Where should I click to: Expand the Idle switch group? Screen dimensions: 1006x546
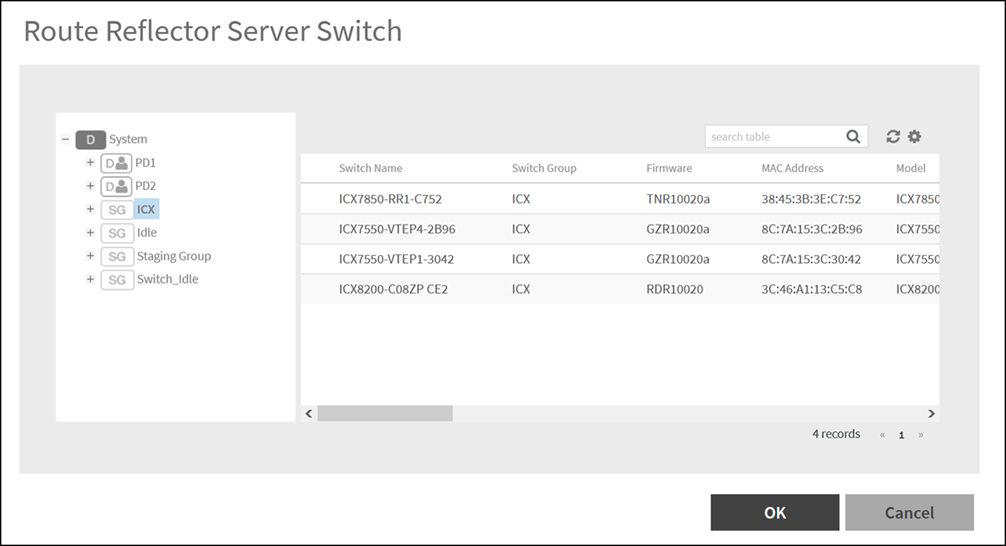pos(90,232)
